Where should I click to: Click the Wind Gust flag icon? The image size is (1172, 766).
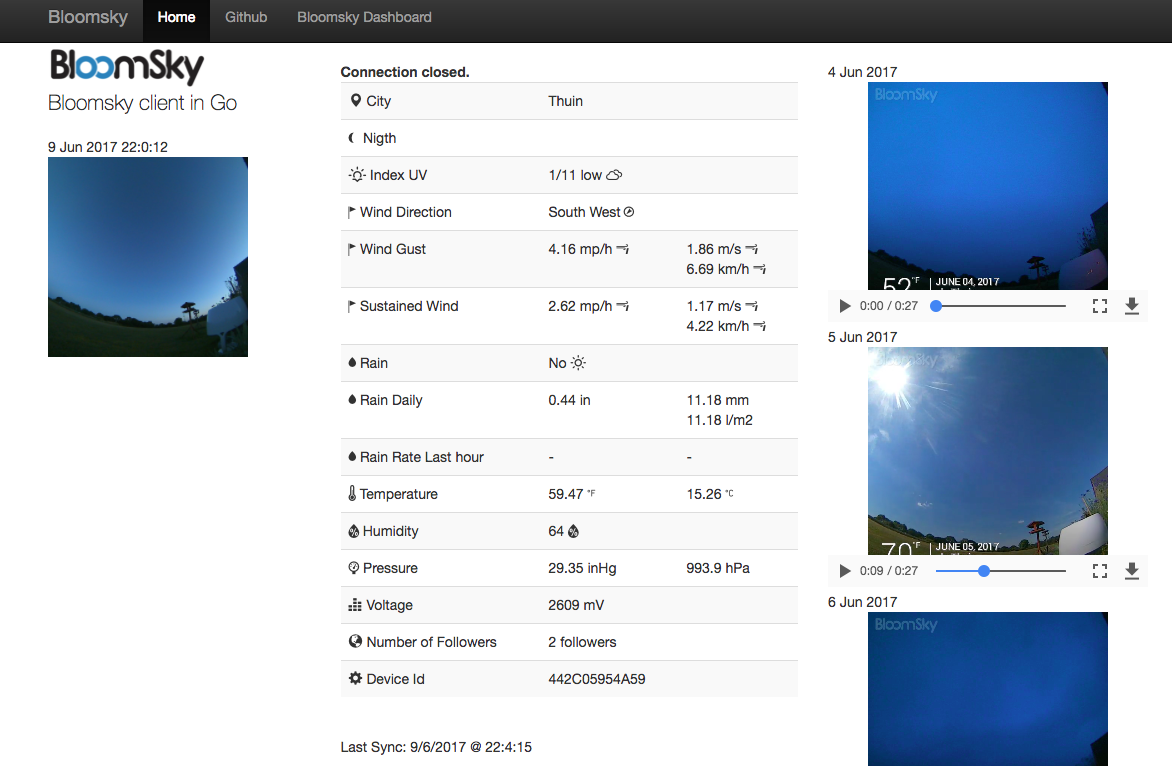pyautogui.click(x=351, y=250)
